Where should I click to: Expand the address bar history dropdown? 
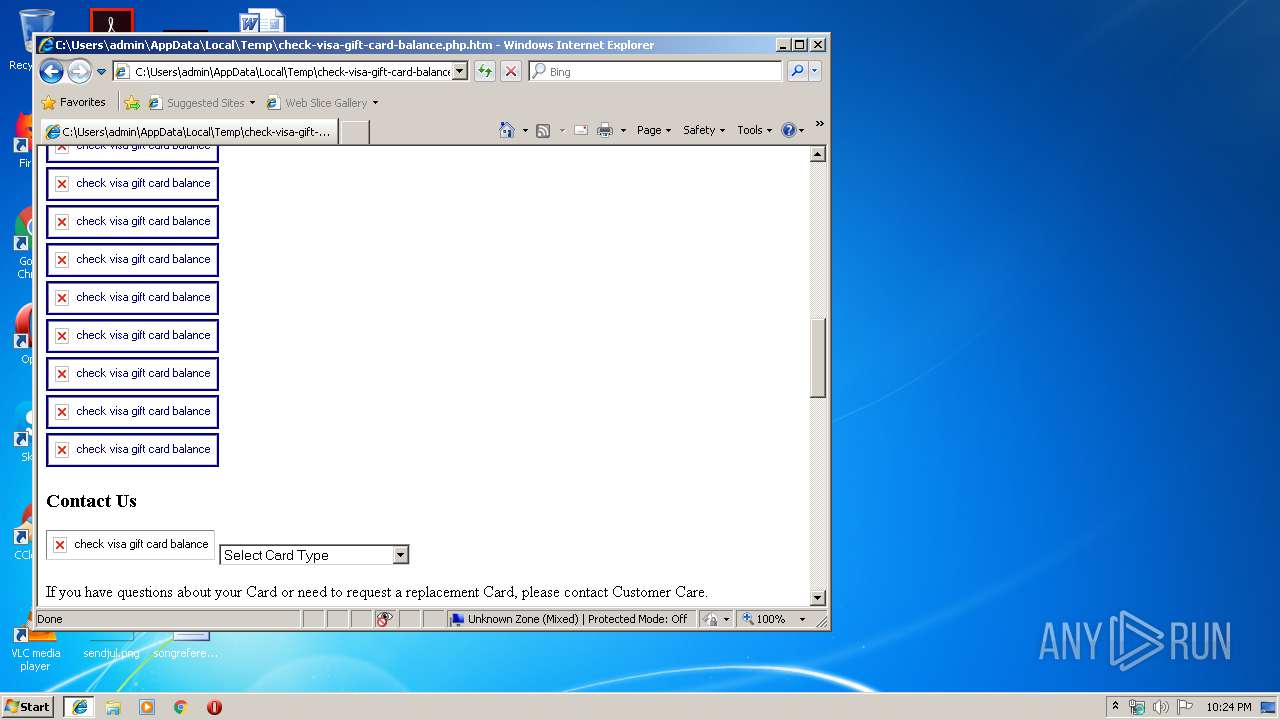460,71
